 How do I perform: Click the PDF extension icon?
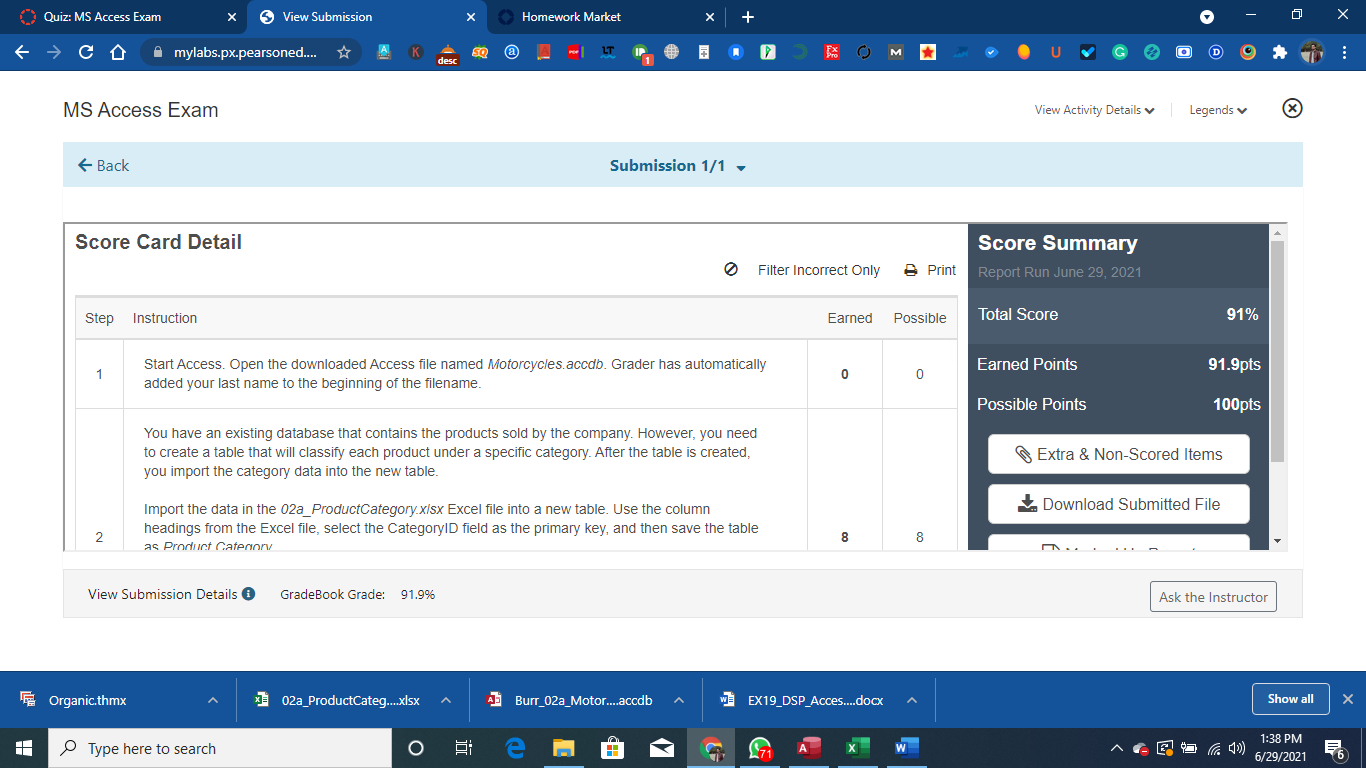coord(575,52)
